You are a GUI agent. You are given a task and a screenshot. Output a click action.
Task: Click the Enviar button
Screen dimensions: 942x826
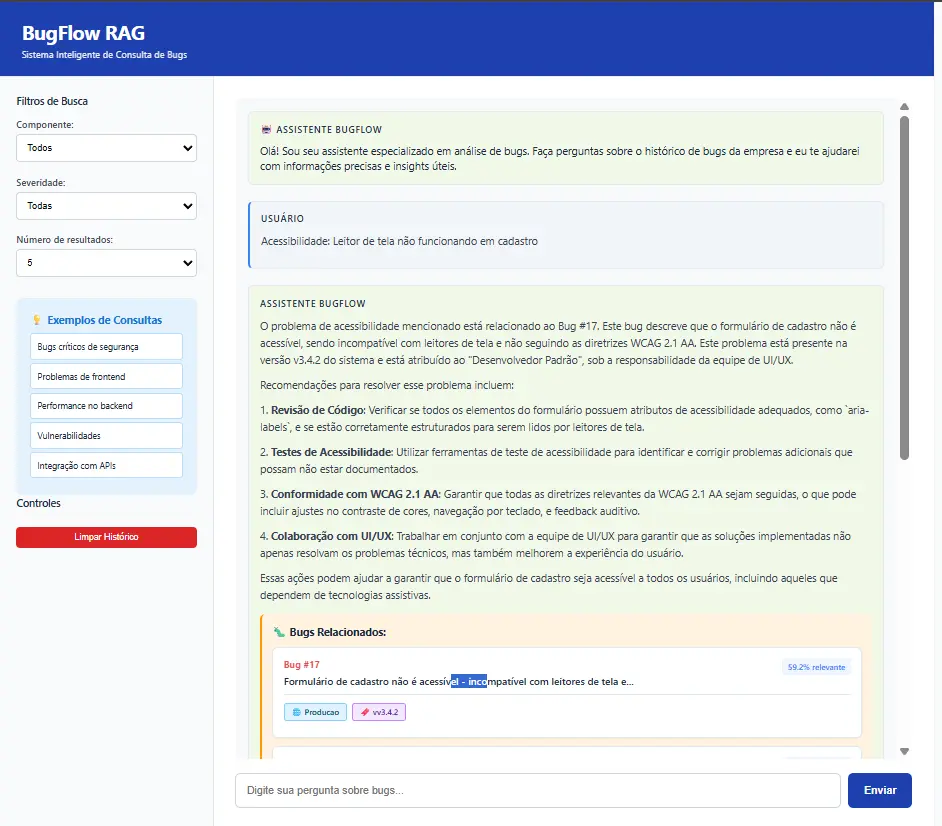pyautogui.click(x=879, y=790)
